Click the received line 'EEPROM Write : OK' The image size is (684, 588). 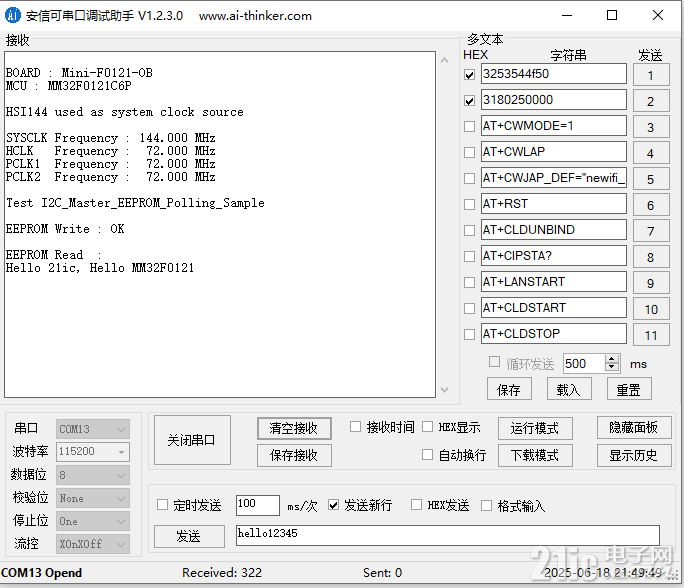tap(65, 229)
